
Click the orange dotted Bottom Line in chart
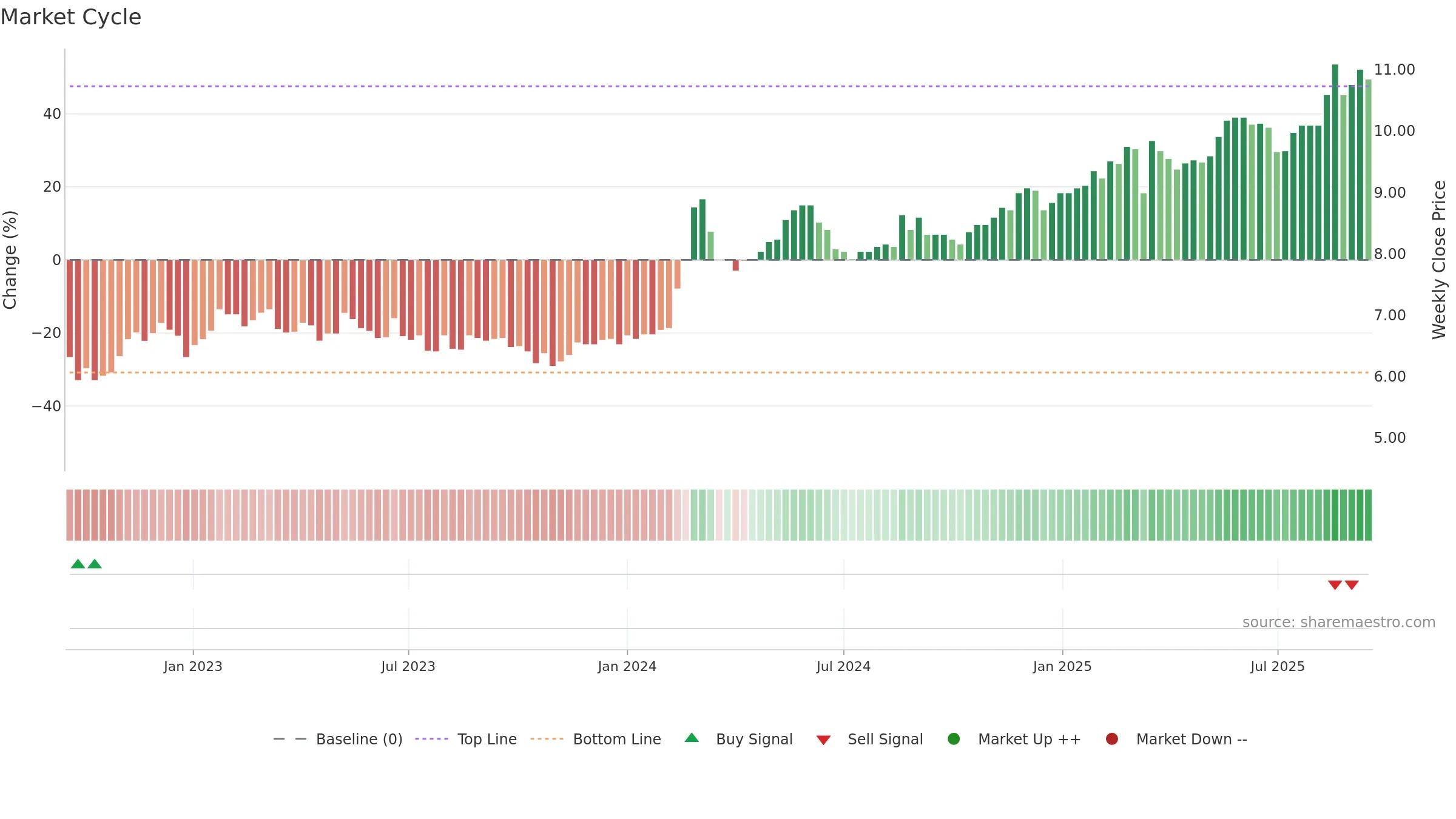(x=719, y=372)
